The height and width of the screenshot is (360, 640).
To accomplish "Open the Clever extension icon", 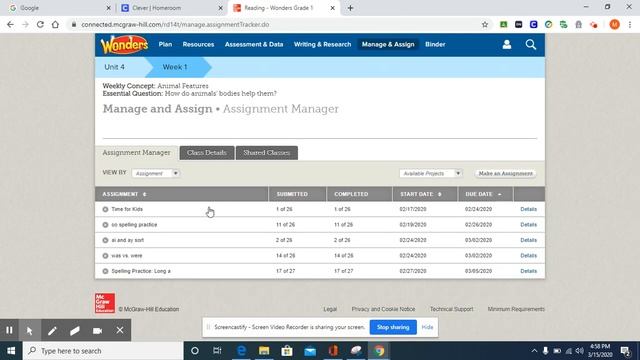I will 533,24.
